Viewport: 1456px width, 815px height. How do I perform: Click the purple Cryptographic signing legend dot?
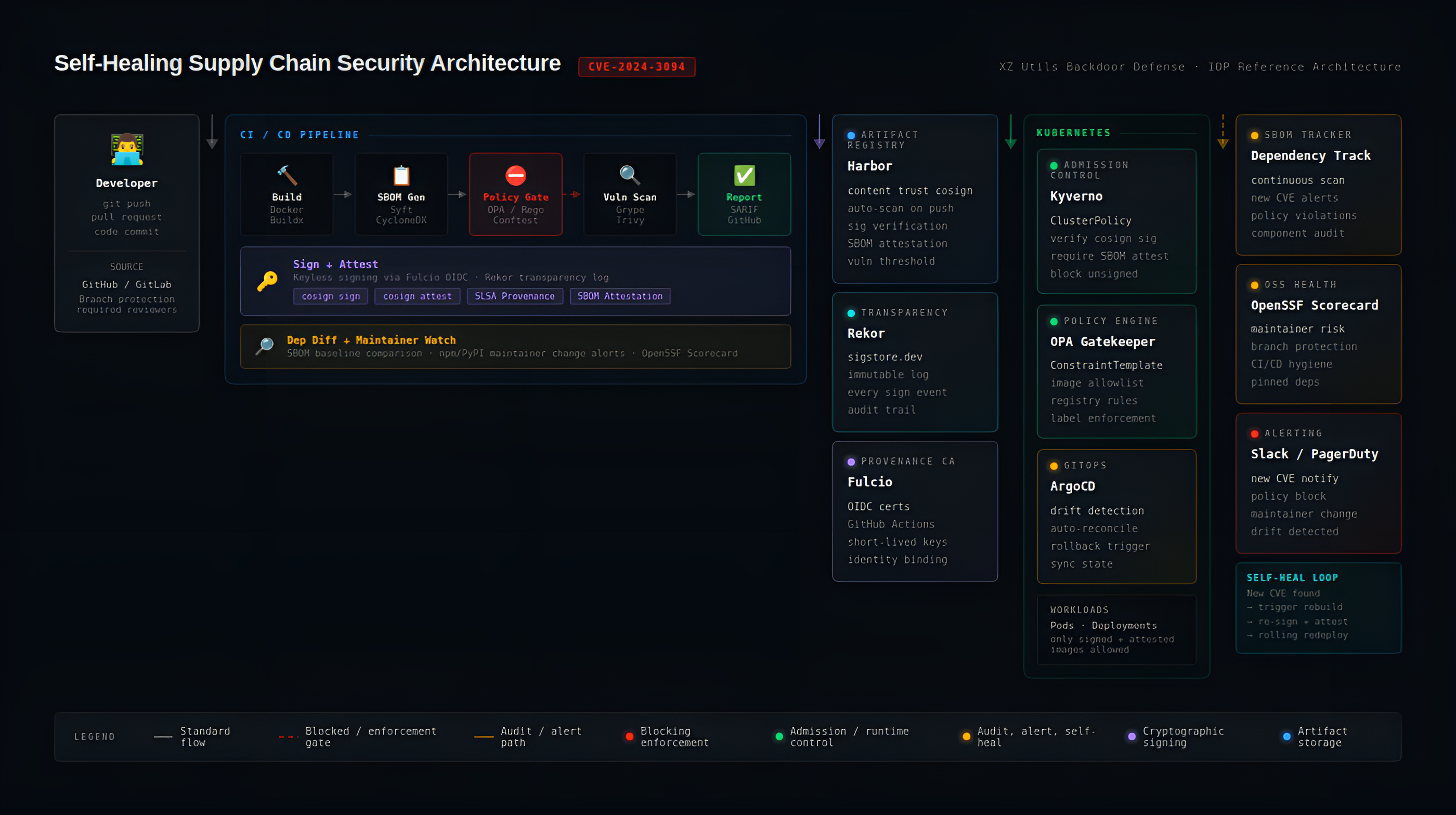1132,737
